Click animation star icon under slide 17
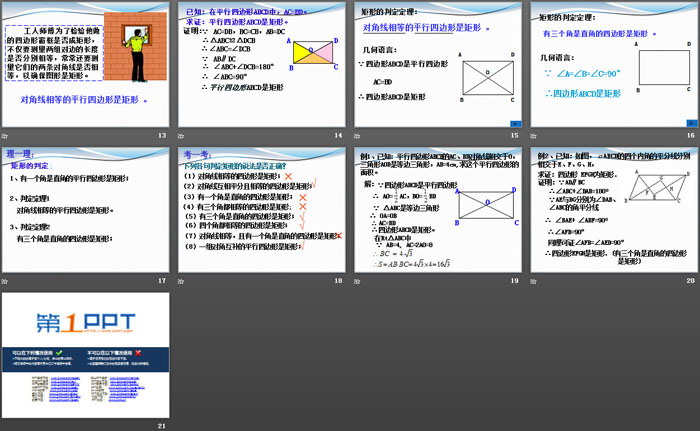Image resolution: width=700 pixels, height=431 pixels. tap(5, 281)
